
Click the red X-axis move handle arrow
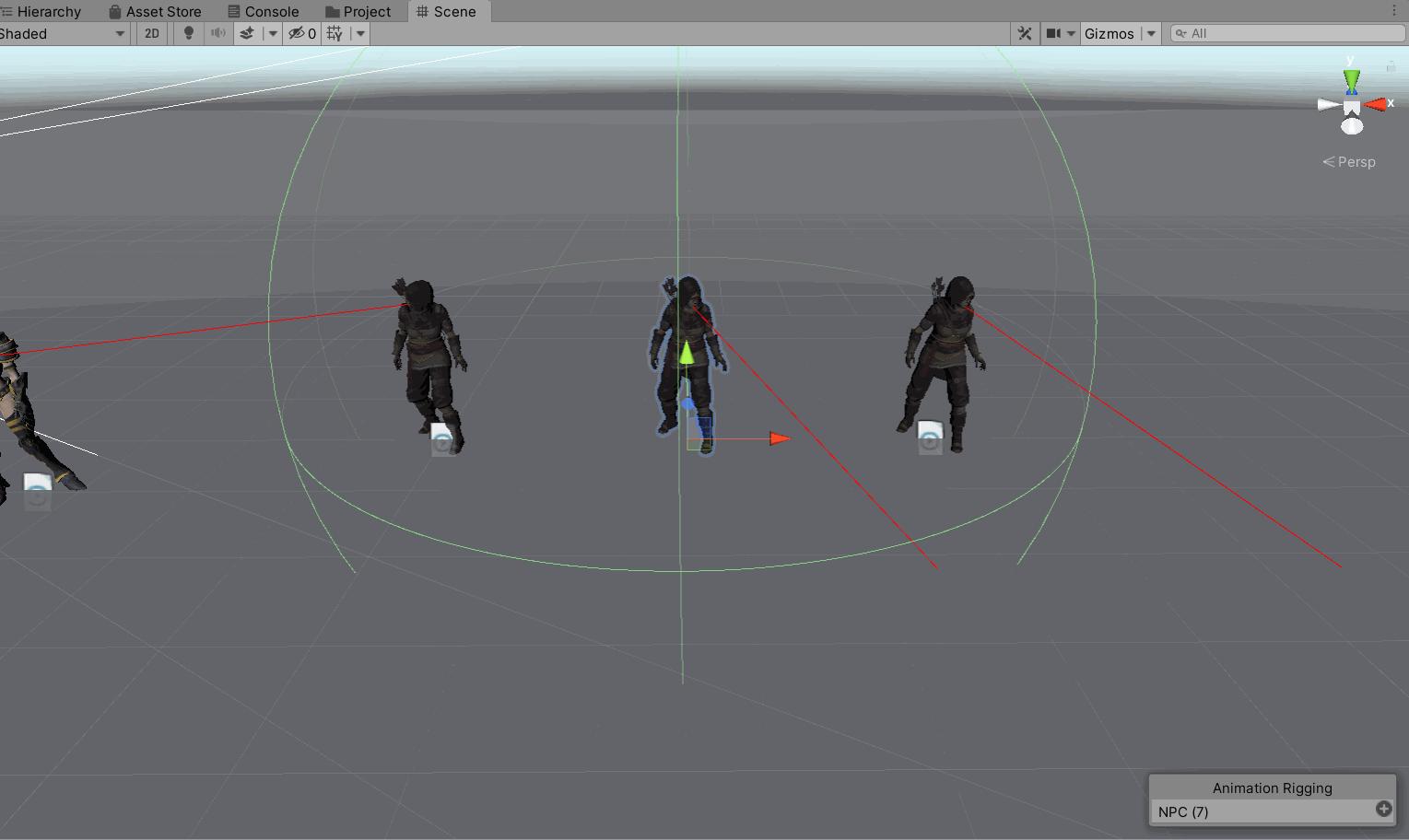pyautogui.click(x=780, y=438)
